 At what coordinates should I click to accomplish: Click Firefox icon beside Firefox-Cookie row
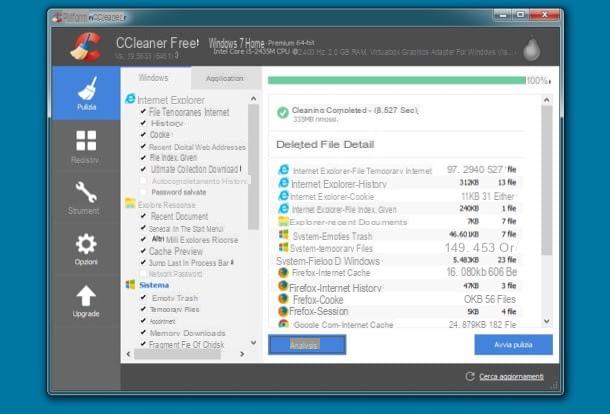tap(283, 299)
